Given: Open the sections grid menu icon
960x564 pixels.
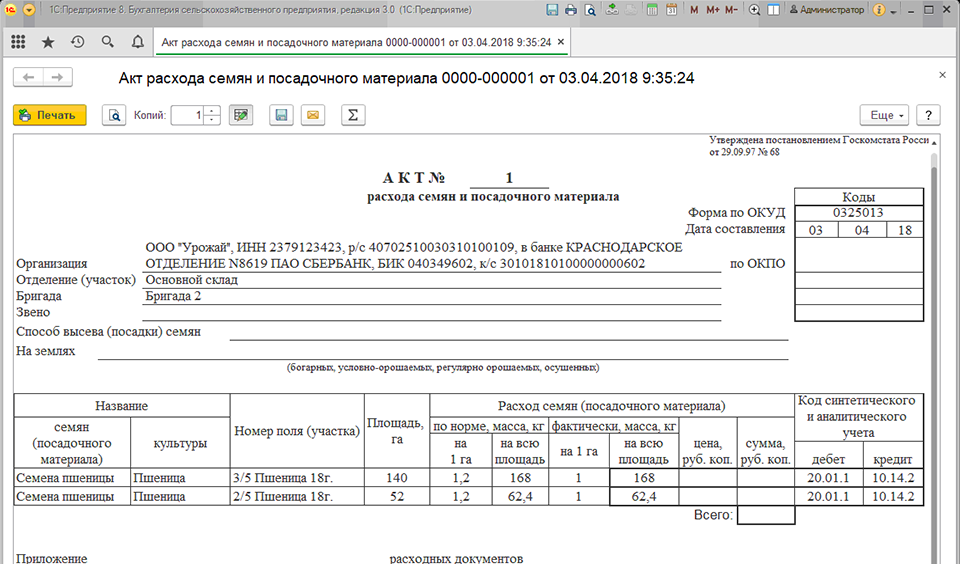Looking at the screenshot, I should point(18,42).
